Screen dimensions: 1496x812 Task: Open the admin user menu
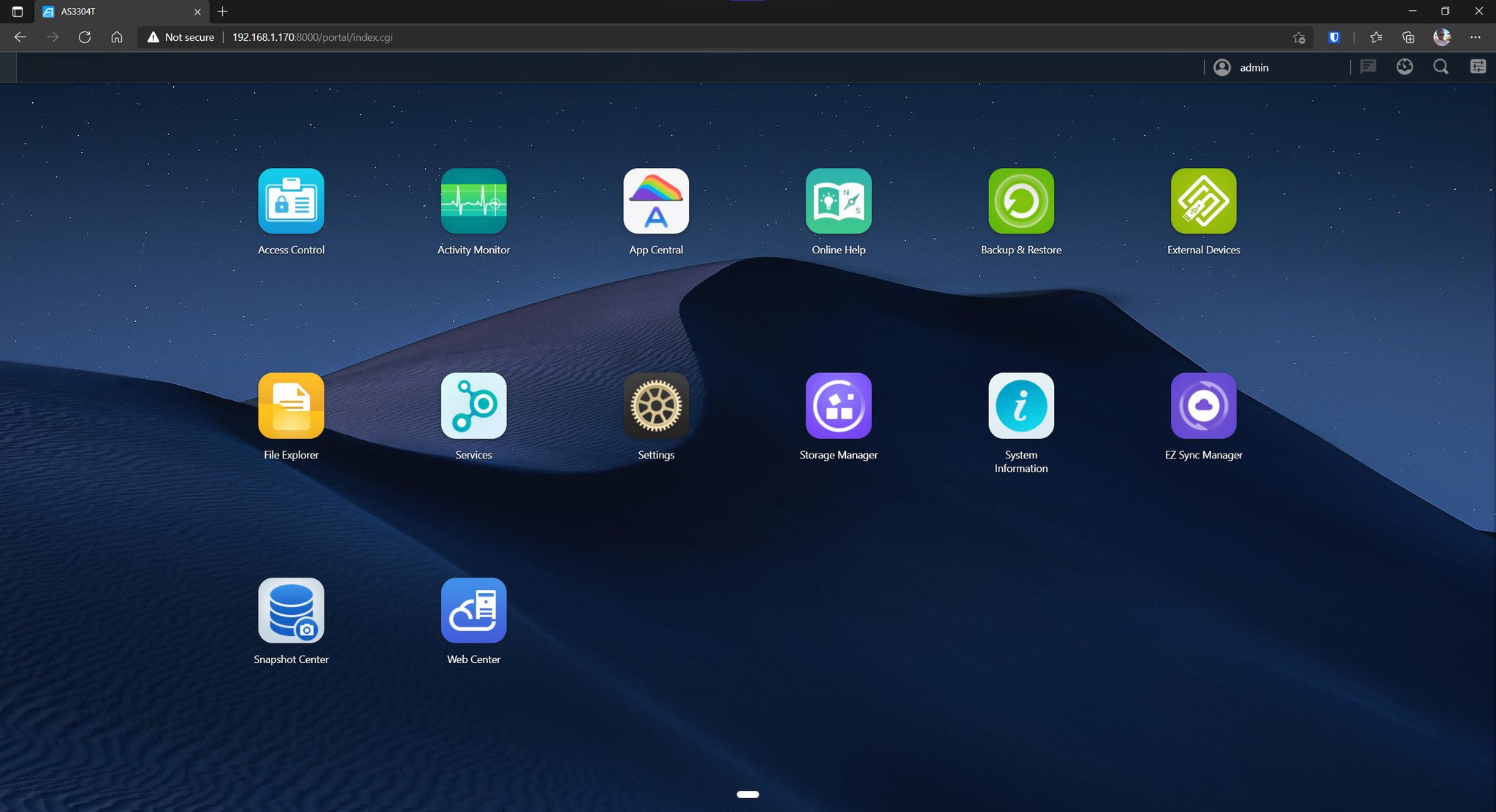[1241, 67]
